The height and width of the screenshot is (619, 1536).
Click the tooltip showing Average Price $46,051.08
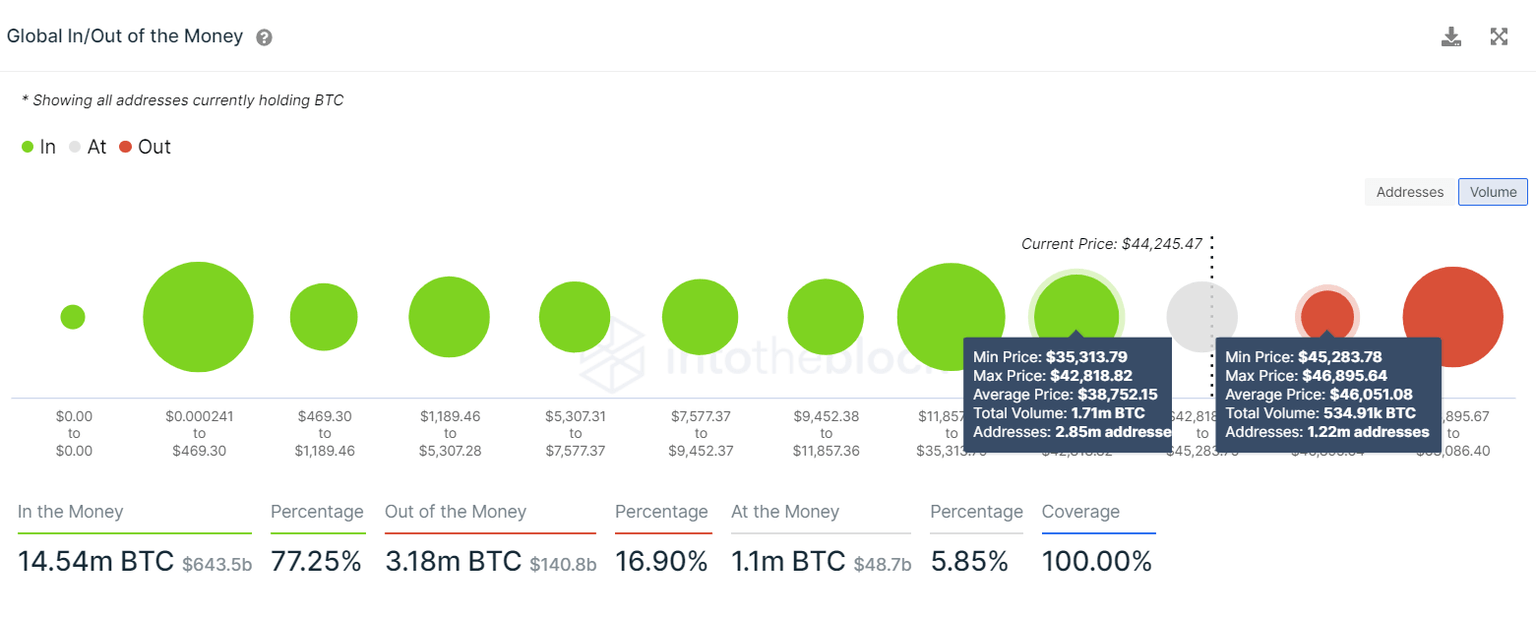(1327, 394)
